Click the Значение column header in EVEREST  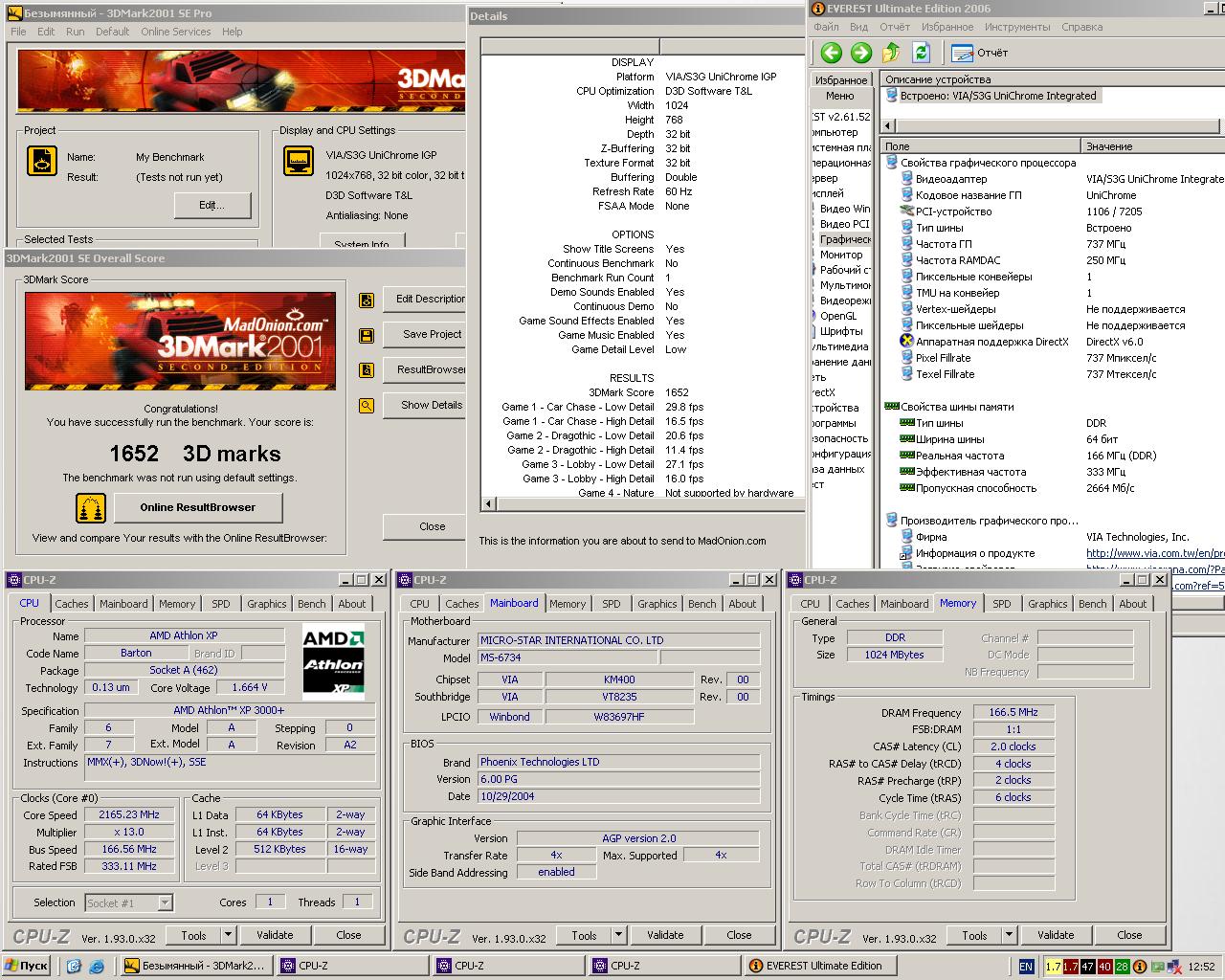[x=1152, y=146]
